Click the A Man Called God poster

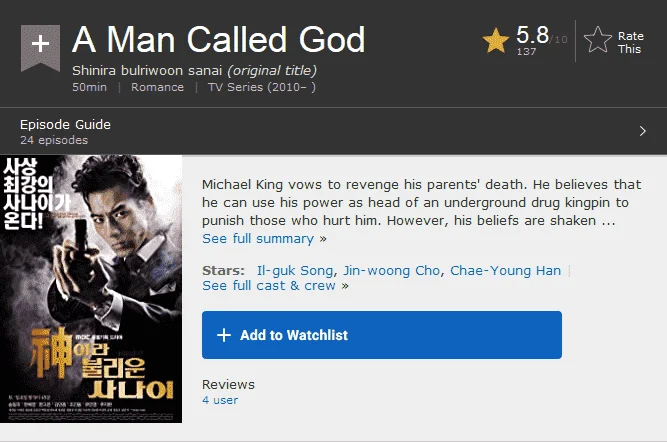click(91, 289)
